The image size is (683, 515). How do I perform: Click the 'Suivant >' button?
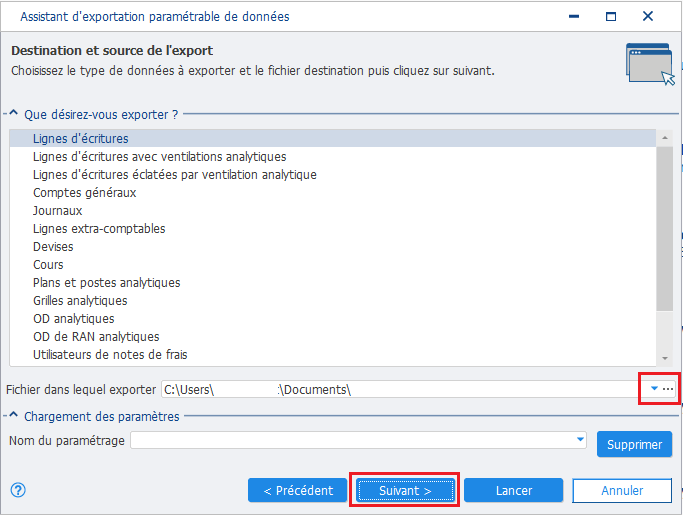(x=405, y=491)
